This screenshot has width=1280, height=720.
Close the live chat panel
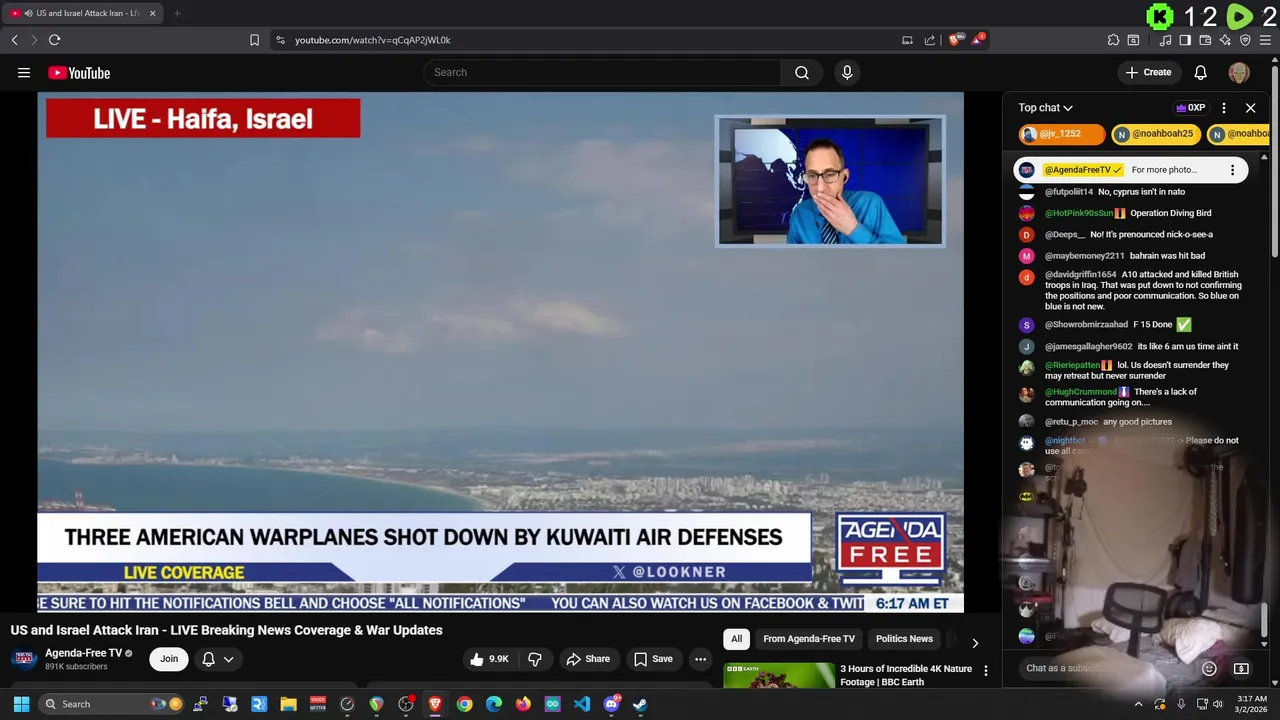[1250, 108]
